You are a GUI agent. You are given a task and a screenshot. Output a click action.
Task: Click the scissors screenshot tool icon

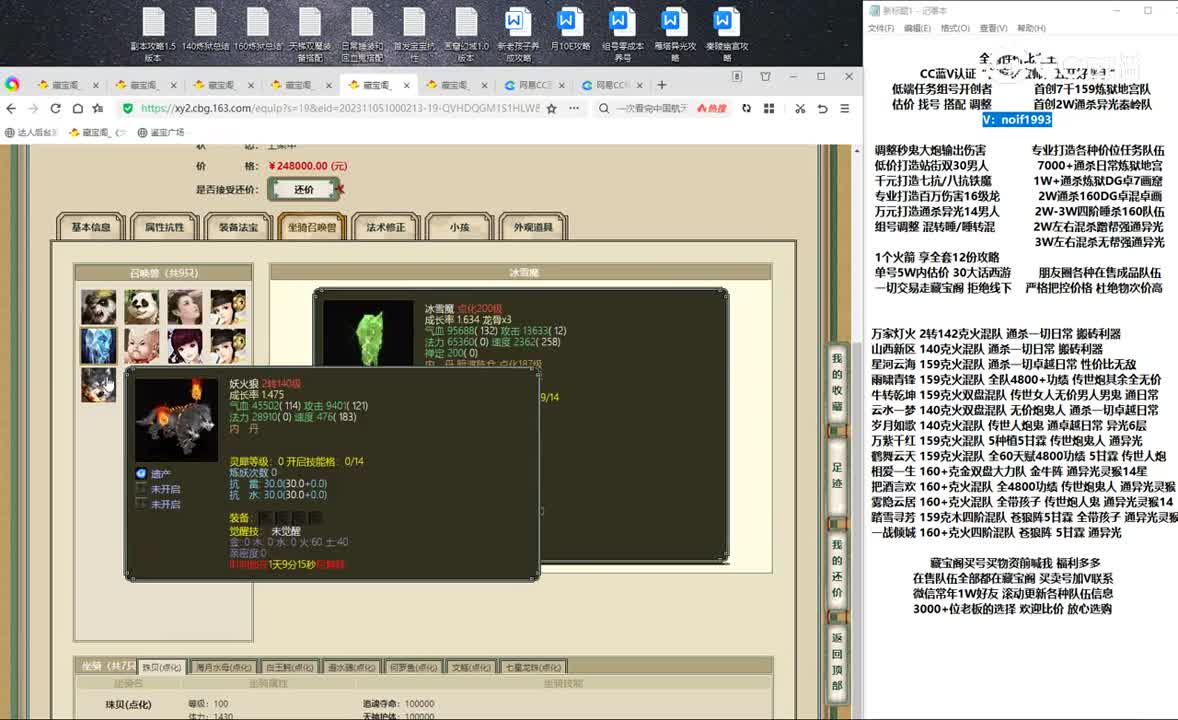point(800,108)
